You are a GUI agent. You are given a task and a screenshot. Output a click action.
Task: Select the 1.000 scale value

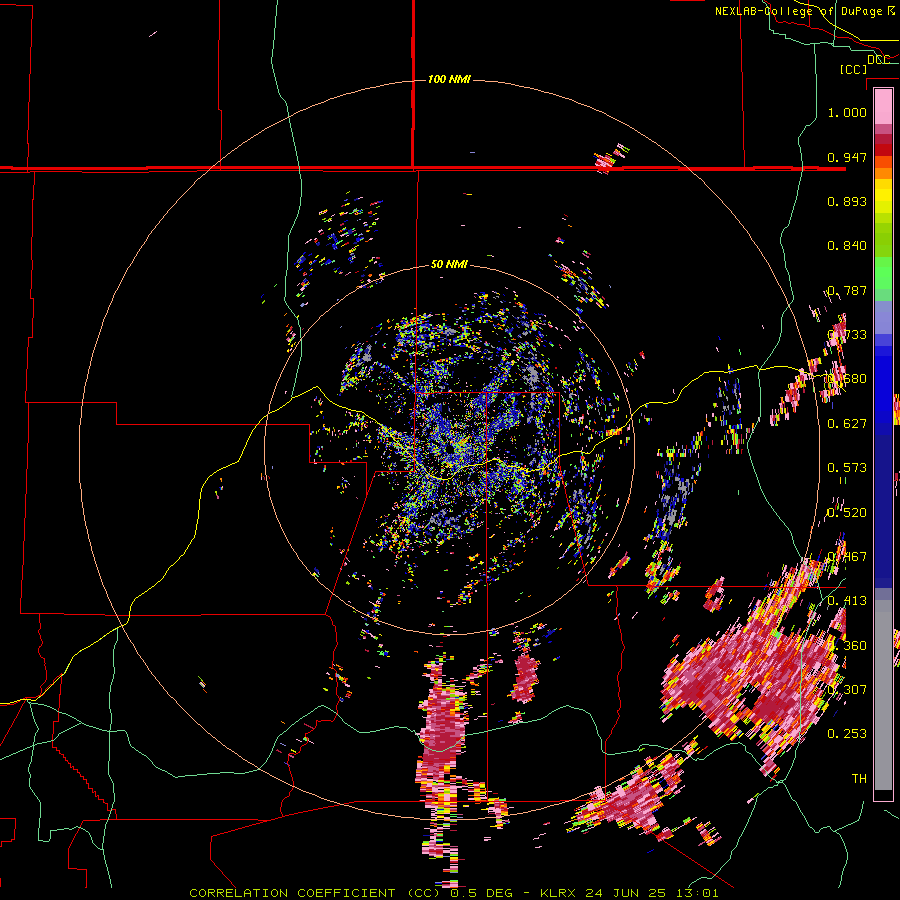click(x=847, y=112)
